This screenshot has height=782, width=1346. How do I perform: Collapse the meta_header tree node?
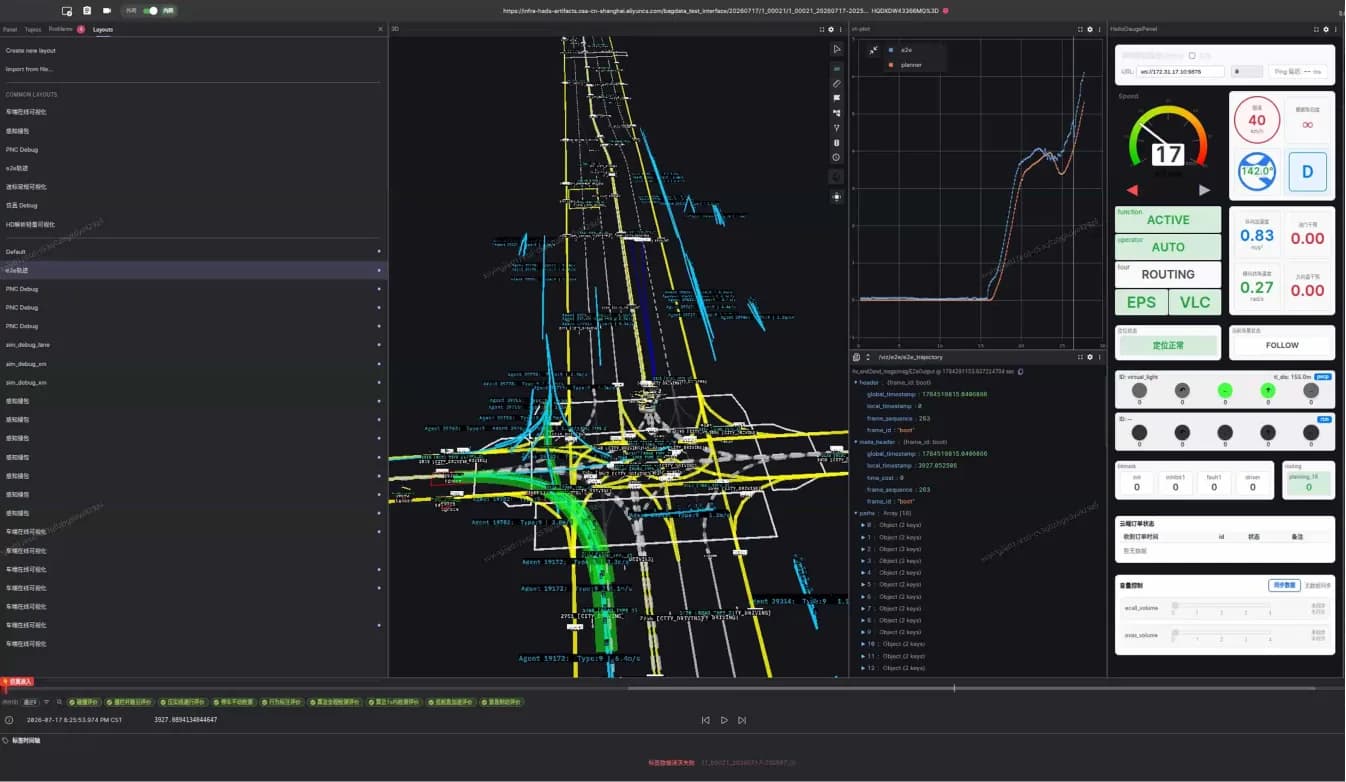pos(856,442)
